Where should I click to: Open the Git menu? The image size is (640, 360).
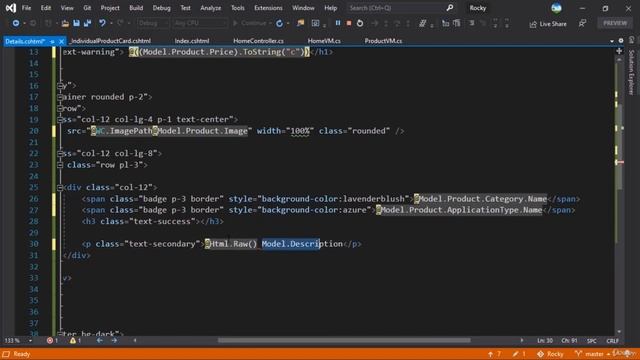(x=87, y=8)
